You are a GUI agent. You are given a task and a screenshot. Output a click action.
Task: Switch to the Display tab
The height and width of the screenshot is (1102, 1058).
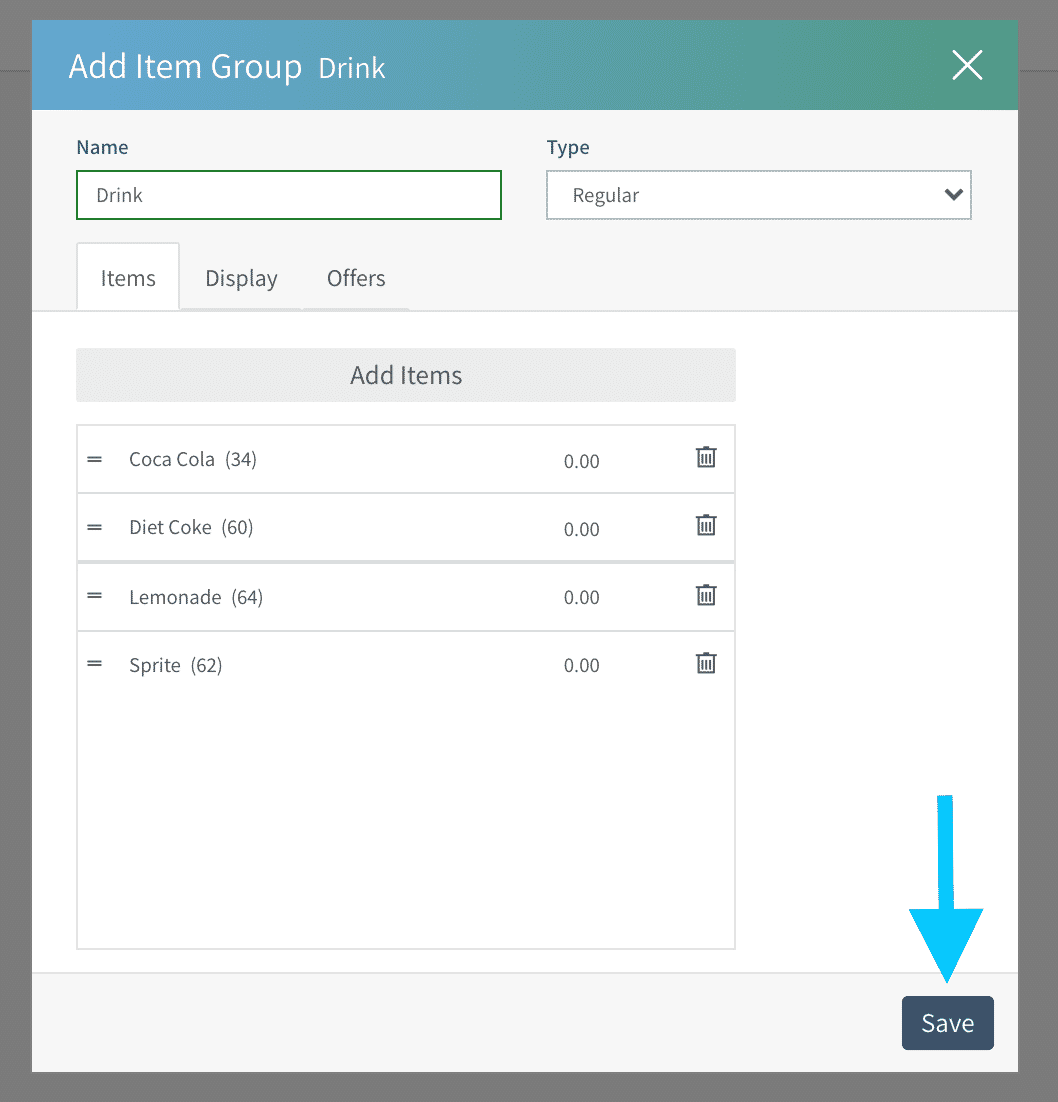click(x=241, y=278)
